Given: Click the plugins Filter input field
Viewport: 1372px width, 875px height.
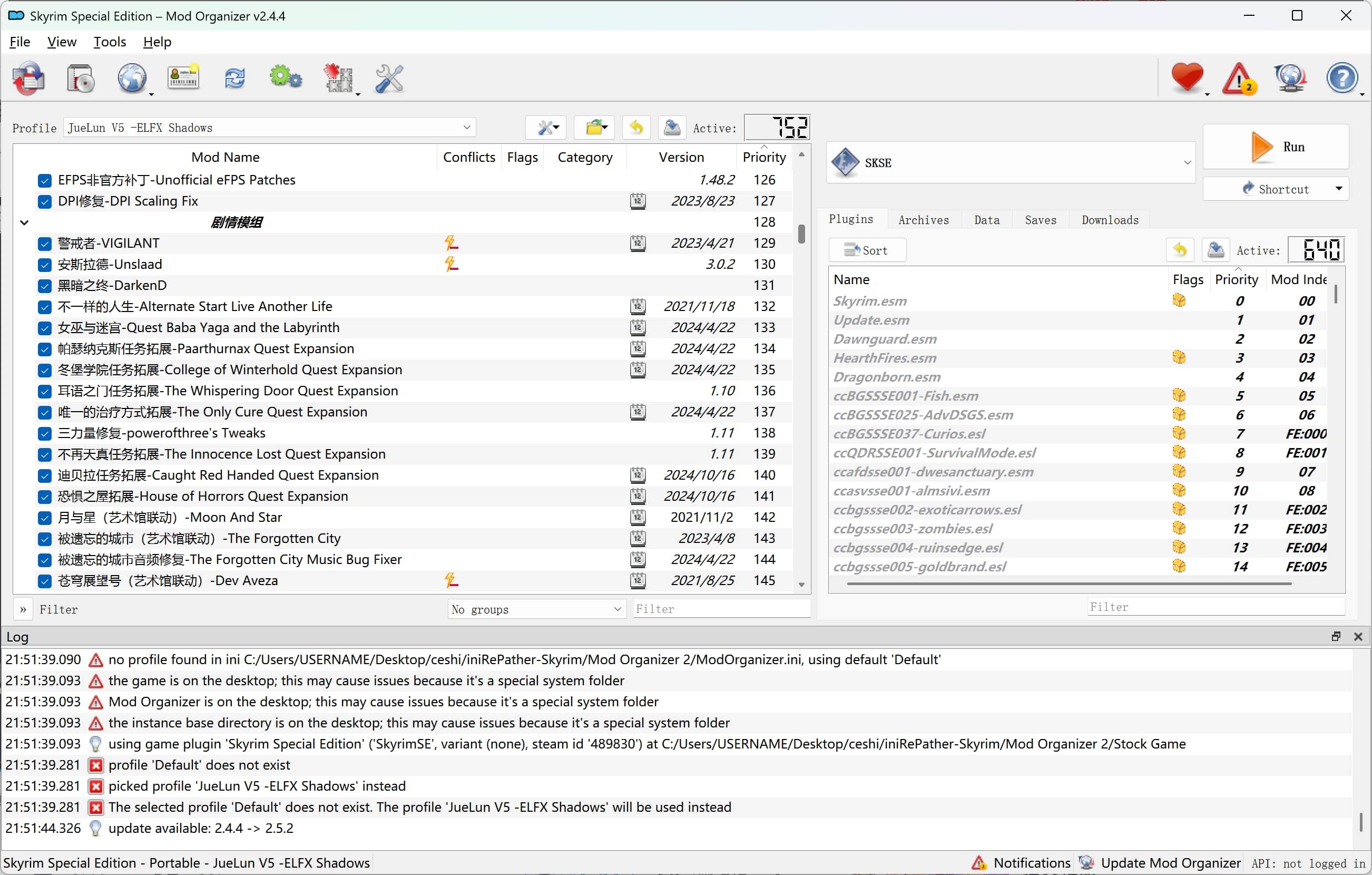Looking at the screenshot, I should pyautogui.click(x=1216, y=607).
